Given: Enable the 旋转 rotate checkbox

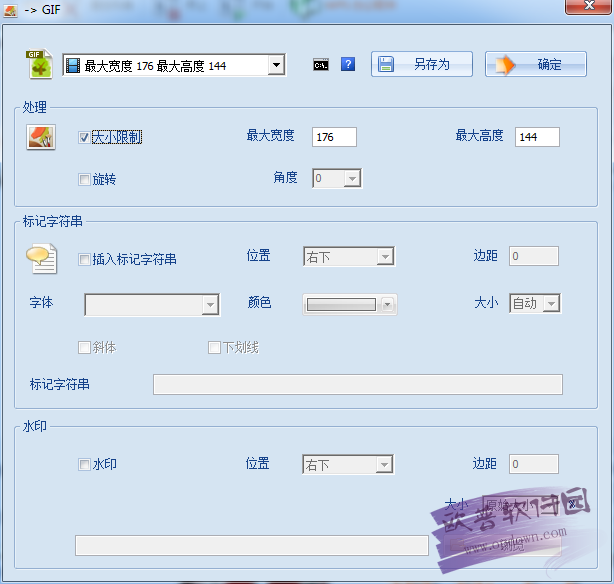Looking at the screenshot, I should point(84,180).
